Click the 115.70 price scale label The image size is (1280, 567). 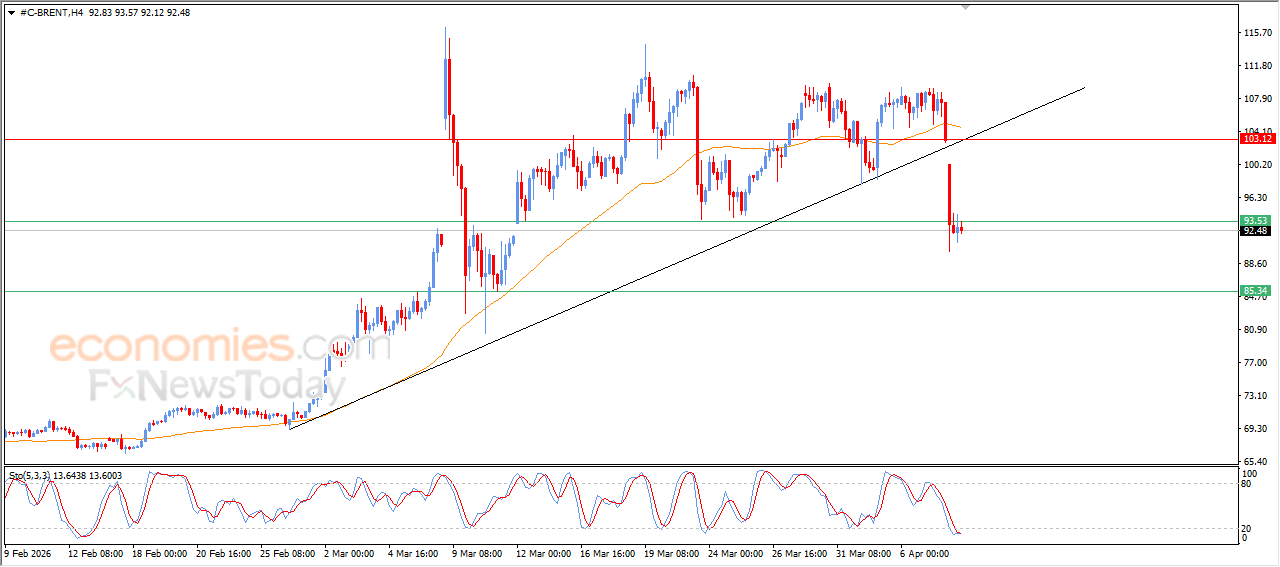(1258, 33)
